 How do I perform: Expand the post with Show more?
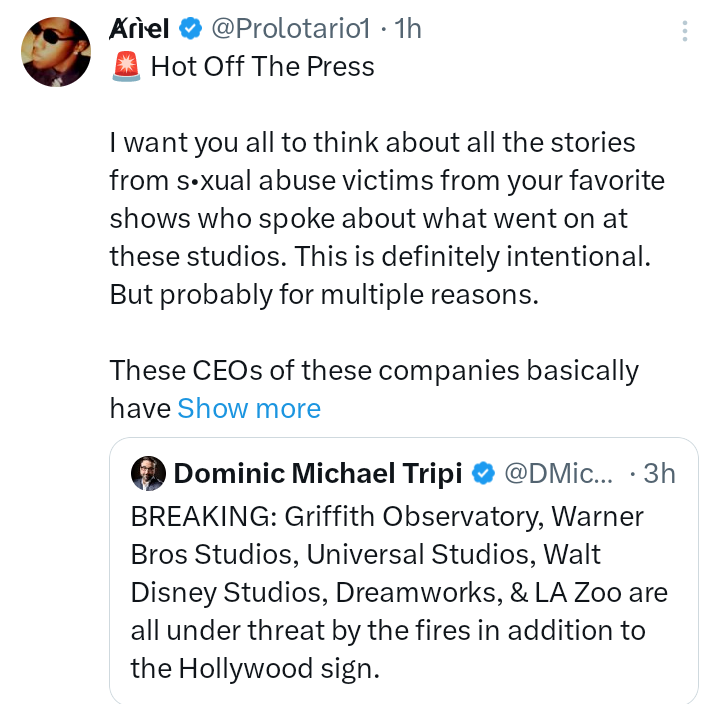point(249,408)
